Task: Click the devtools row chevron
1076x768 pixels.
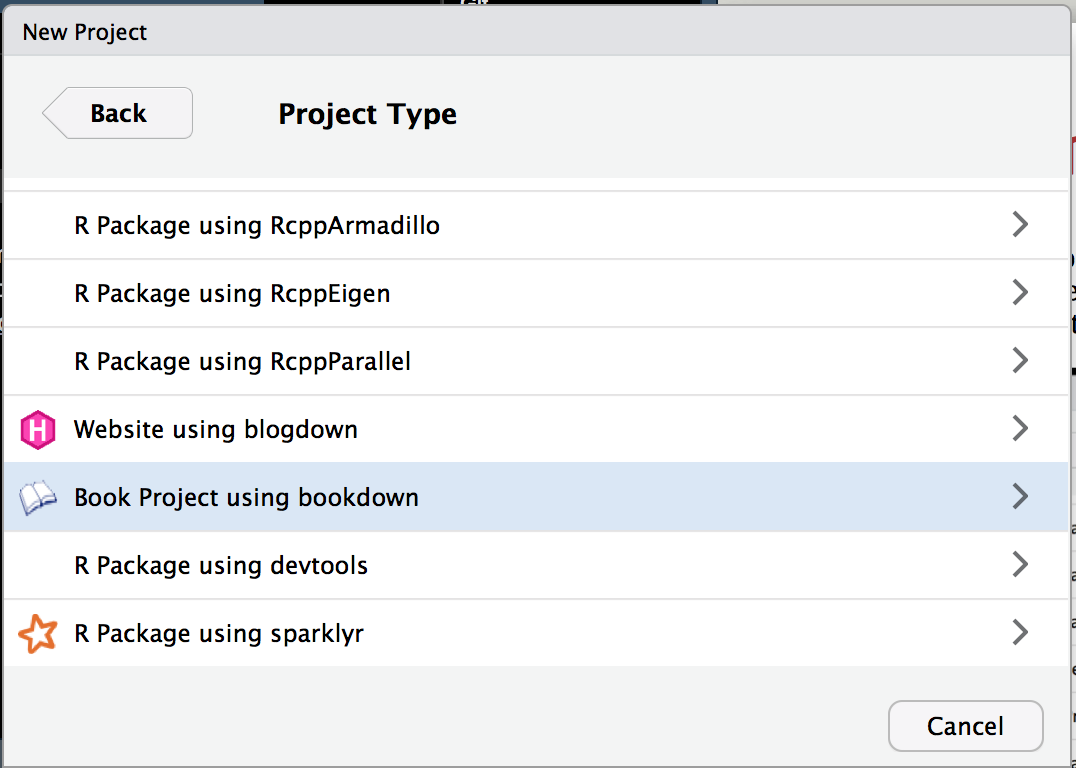Action: [x=1020, y=564]
